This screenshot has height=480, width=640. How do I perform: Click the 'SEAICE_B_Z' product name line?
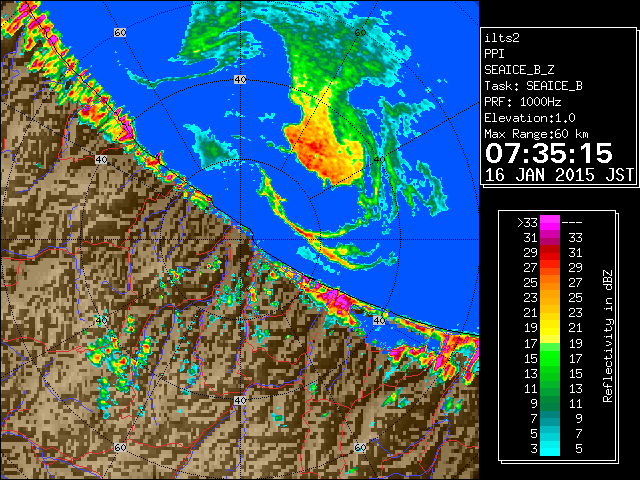coord(519,70)
